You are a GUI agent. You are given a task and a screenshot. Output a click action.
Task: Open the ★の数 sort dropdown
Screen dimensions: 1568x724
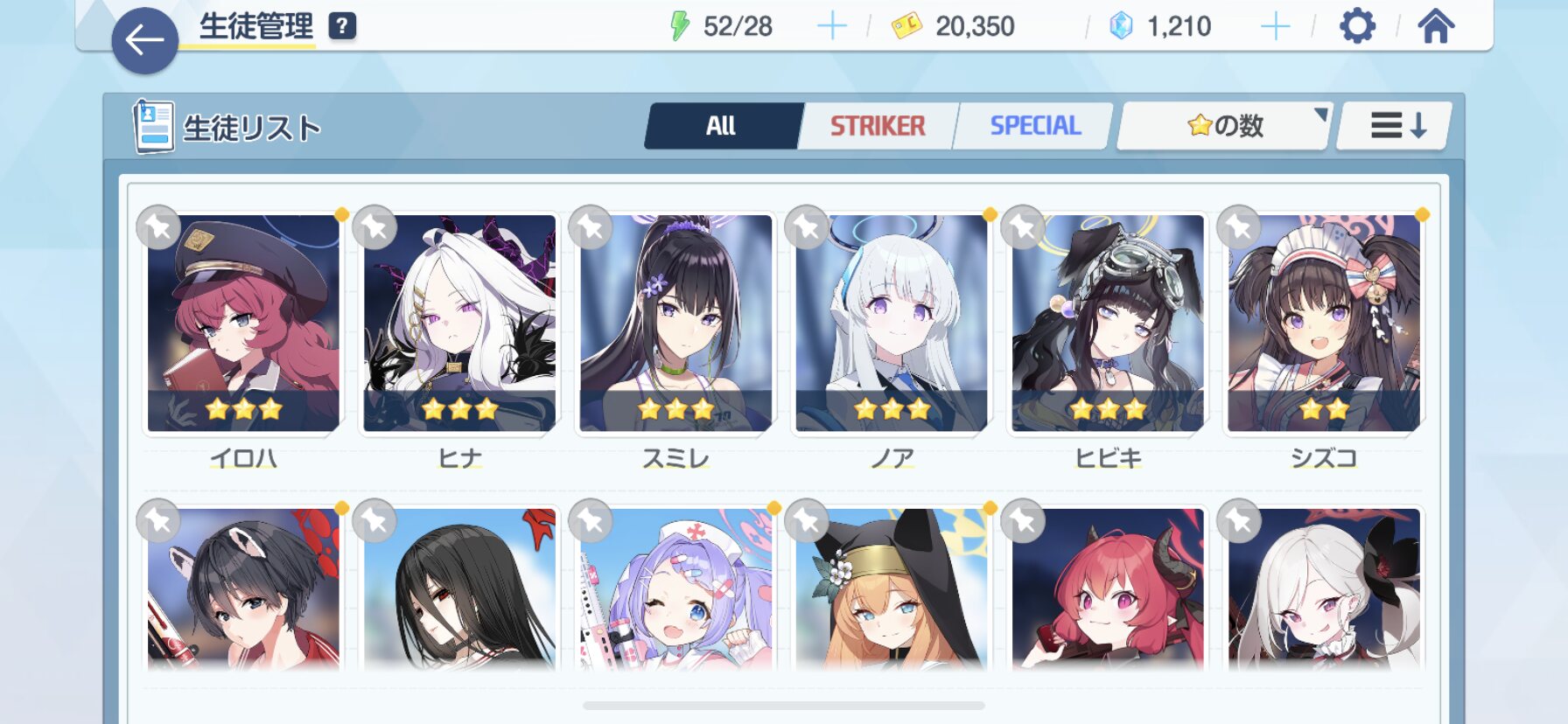pyautogui.click(x=1225, y=126)
